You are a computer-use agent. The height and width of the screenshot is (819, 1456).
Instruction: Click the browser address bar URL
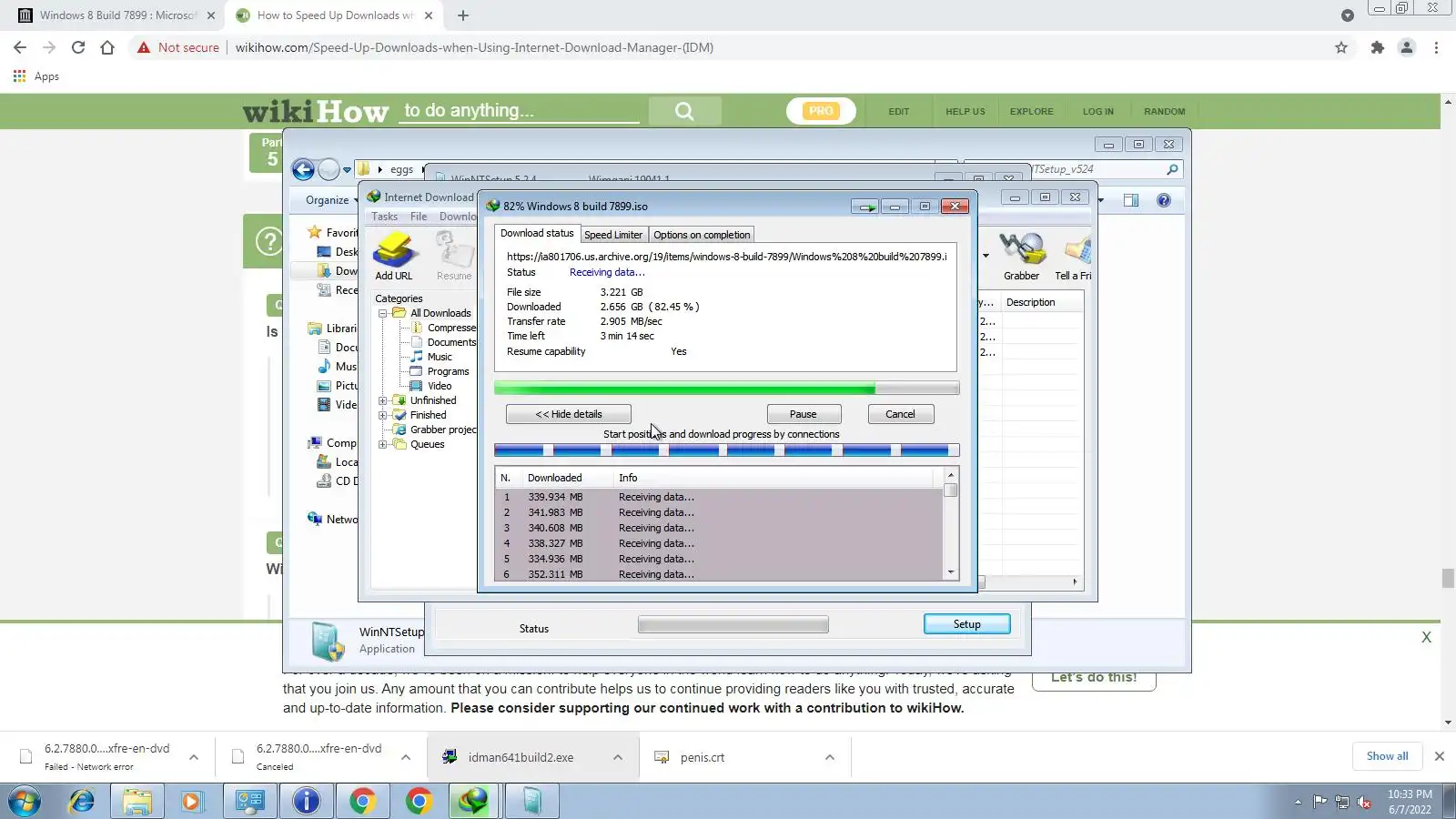pos(474,47)
